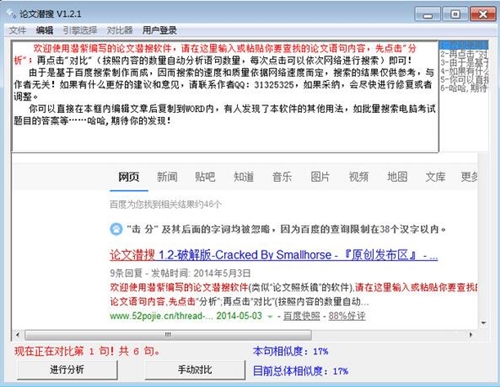Maximize the 论文潜搜 window

tap(455, 14)
